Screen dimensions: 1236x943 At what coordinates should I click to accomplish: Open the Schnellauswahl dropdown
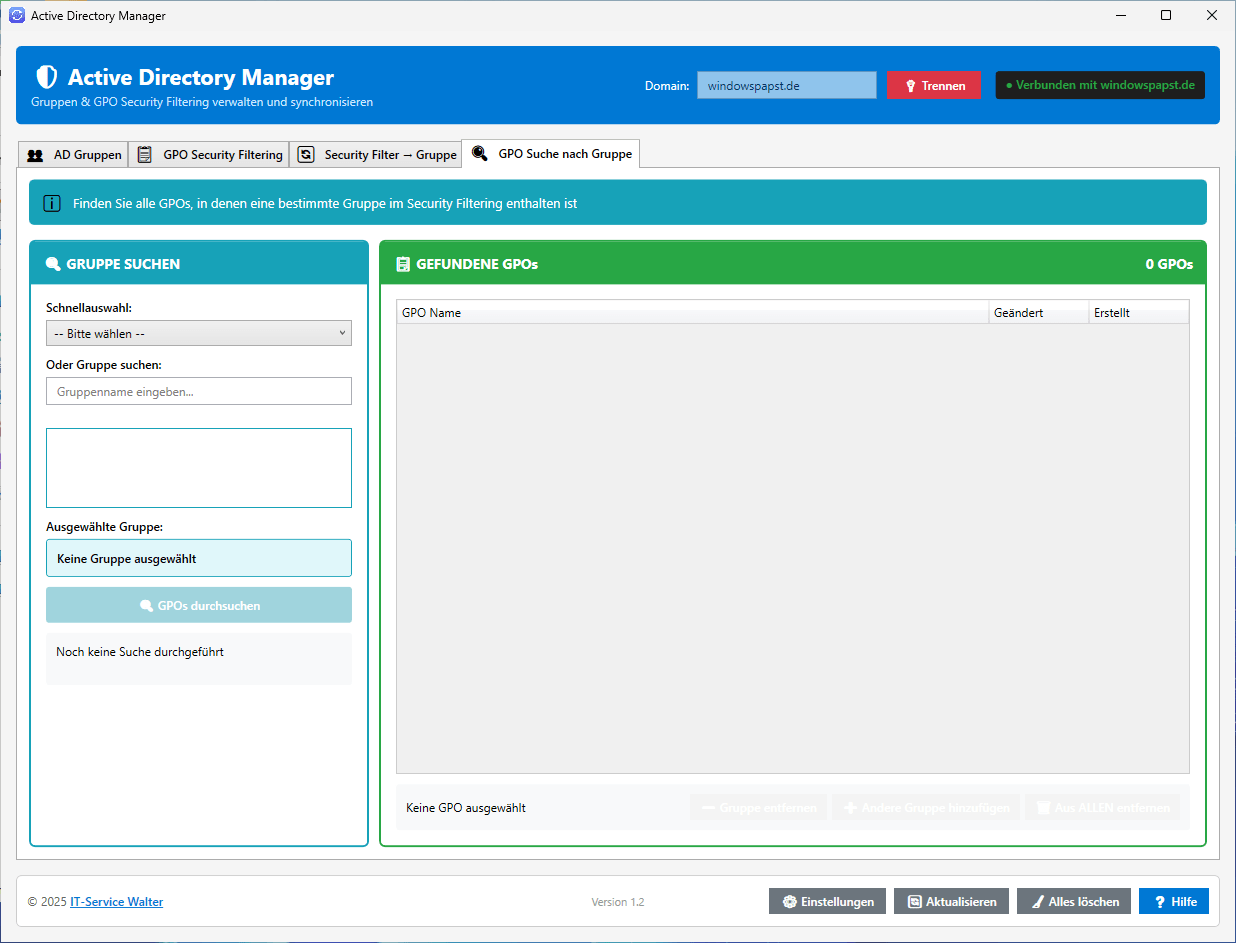198,333
